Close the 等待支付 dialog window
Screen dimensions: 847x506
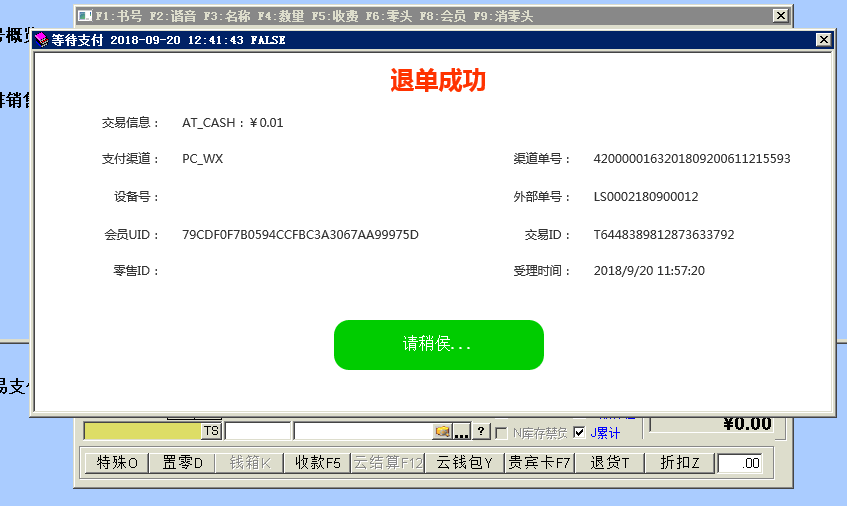click(823, 40)
